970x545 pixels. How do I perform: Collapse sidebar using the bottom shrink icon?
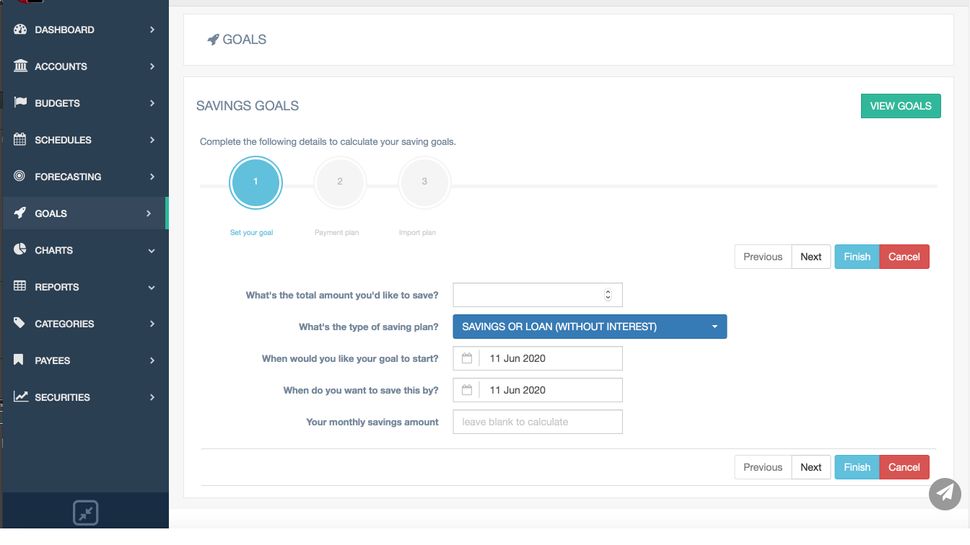tap(86, 513)
